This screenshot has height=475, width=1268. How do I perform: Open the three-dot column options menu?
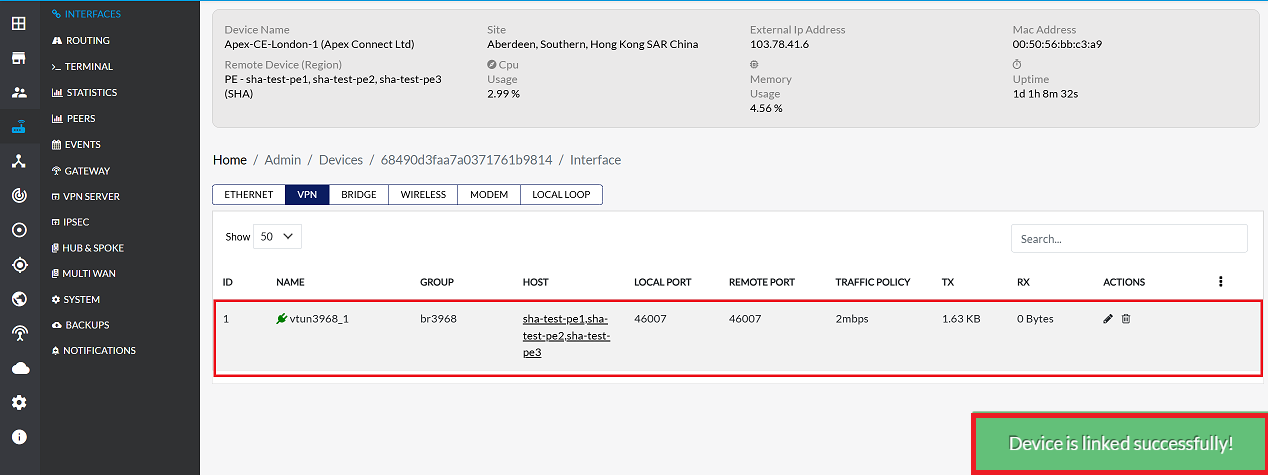click(x=1220, y=282)
